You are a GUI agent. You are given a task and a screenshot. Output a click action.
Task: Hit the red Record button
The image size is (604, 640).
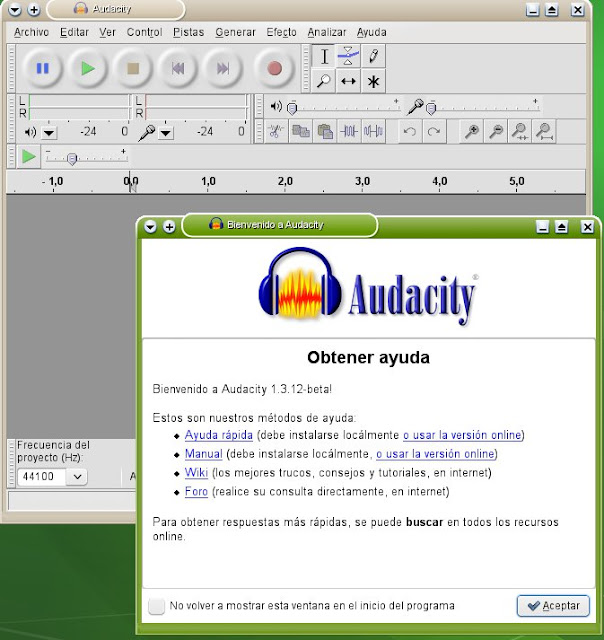[x=274, y=69]
